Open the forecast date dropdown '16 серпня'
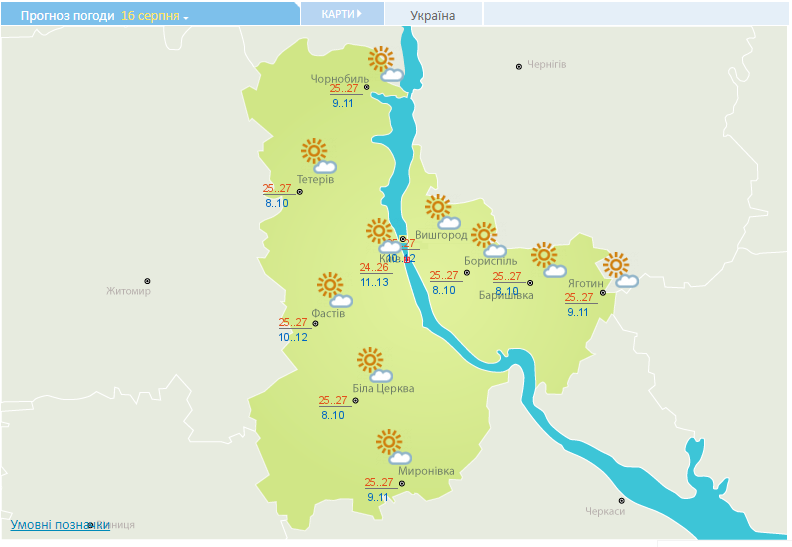This screenshot has height=547, width=792. [x=155, y=16]
